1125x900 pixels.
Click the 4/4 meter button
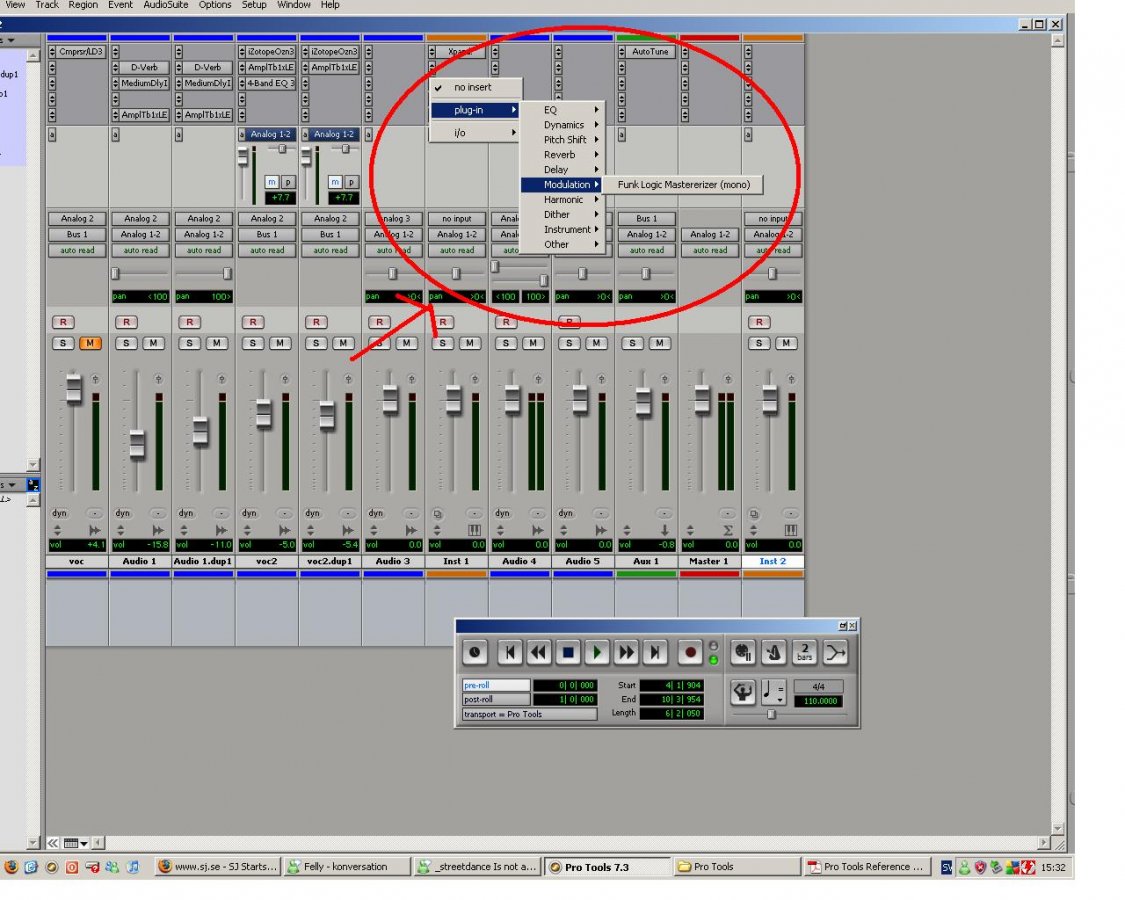(819, 687)
